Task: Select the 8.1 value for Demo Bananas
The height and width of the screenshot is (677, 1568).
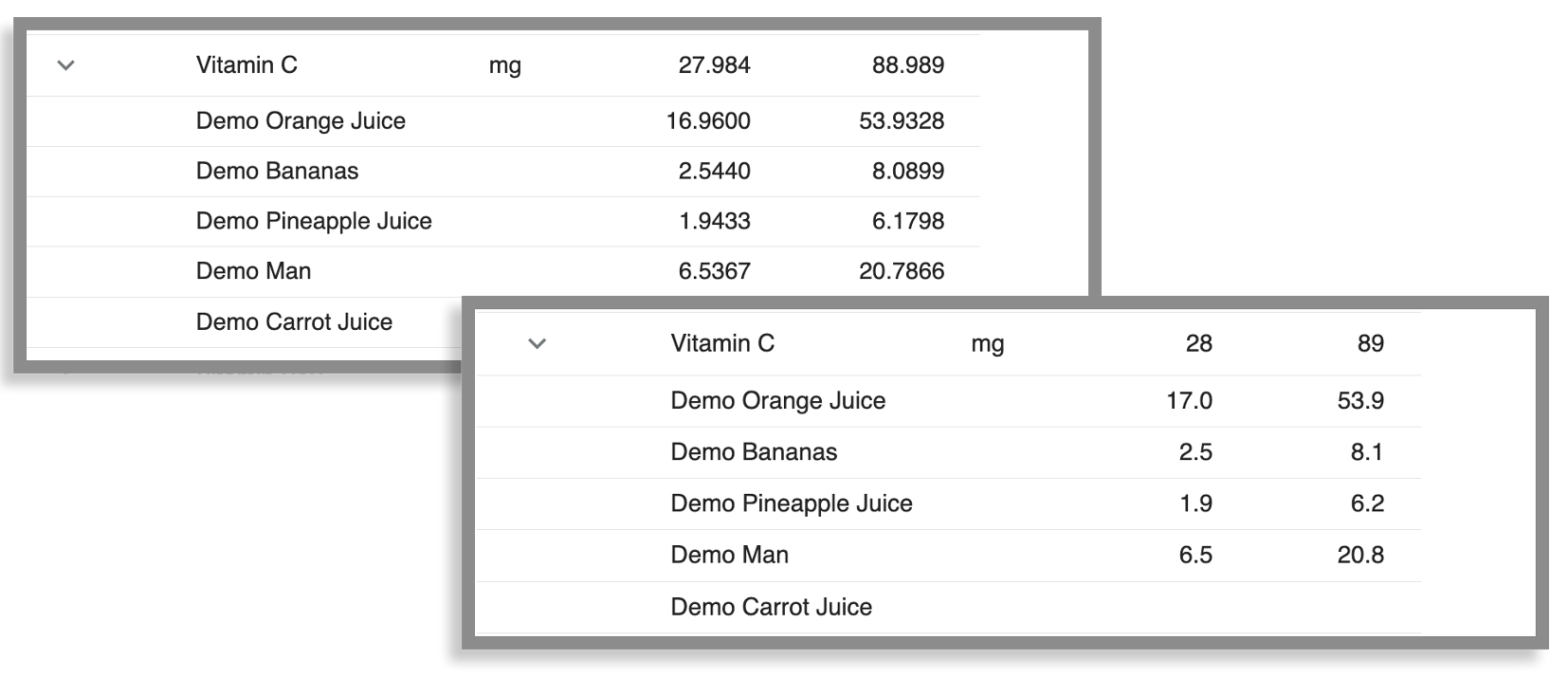Action: point(1365,452)
